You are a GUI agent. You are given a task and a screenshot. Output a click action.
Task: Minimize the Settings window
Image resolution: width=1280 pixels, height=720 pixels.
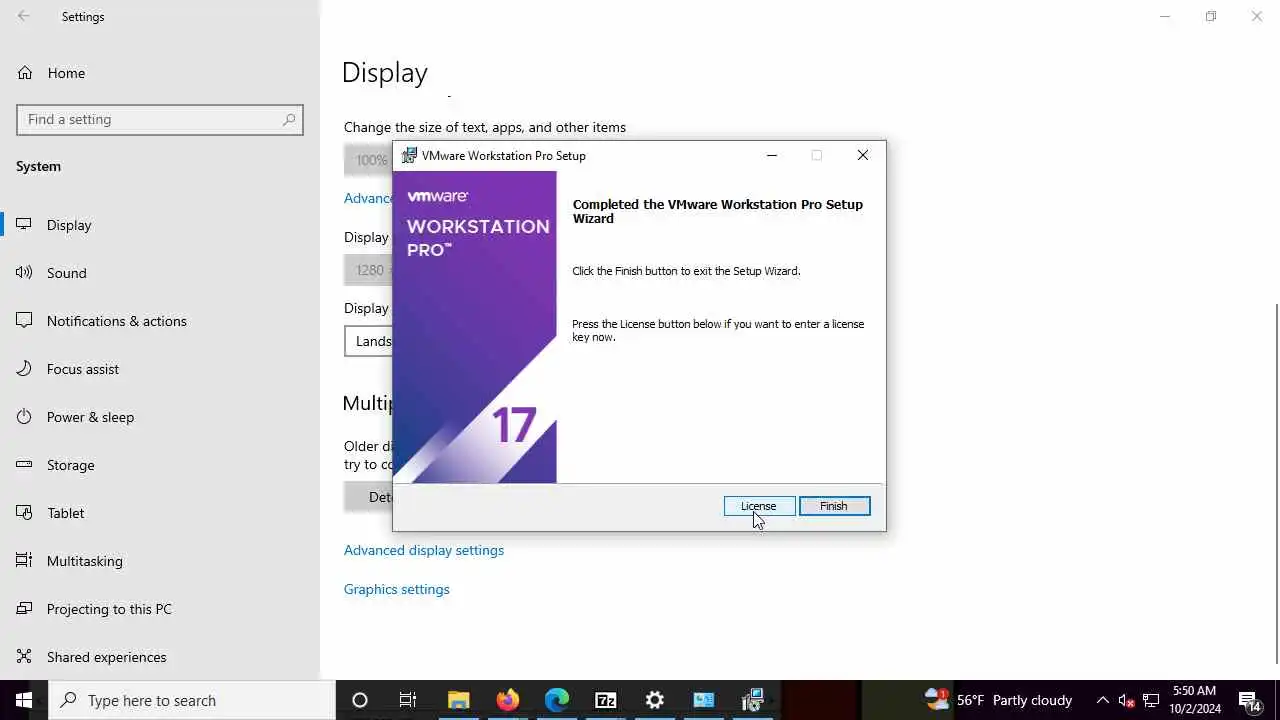click(x=1165, y=16)
